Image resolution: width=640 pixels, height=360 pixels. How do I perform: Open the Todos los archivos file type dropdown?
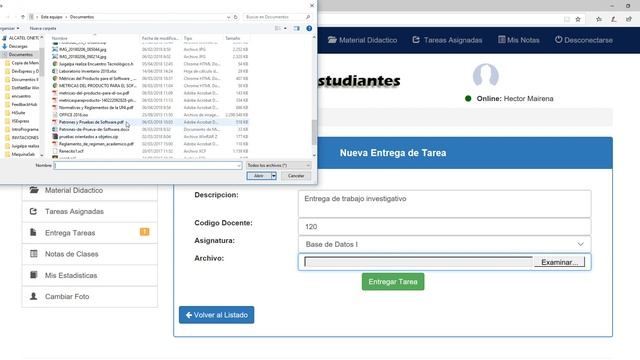(278, 165)
